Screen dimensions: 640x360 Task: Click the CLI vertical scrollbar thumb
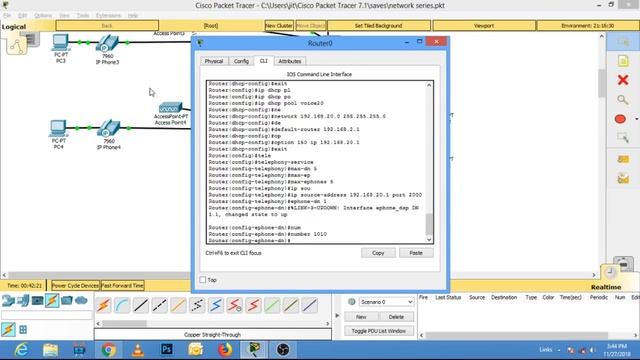coord(429,224)
